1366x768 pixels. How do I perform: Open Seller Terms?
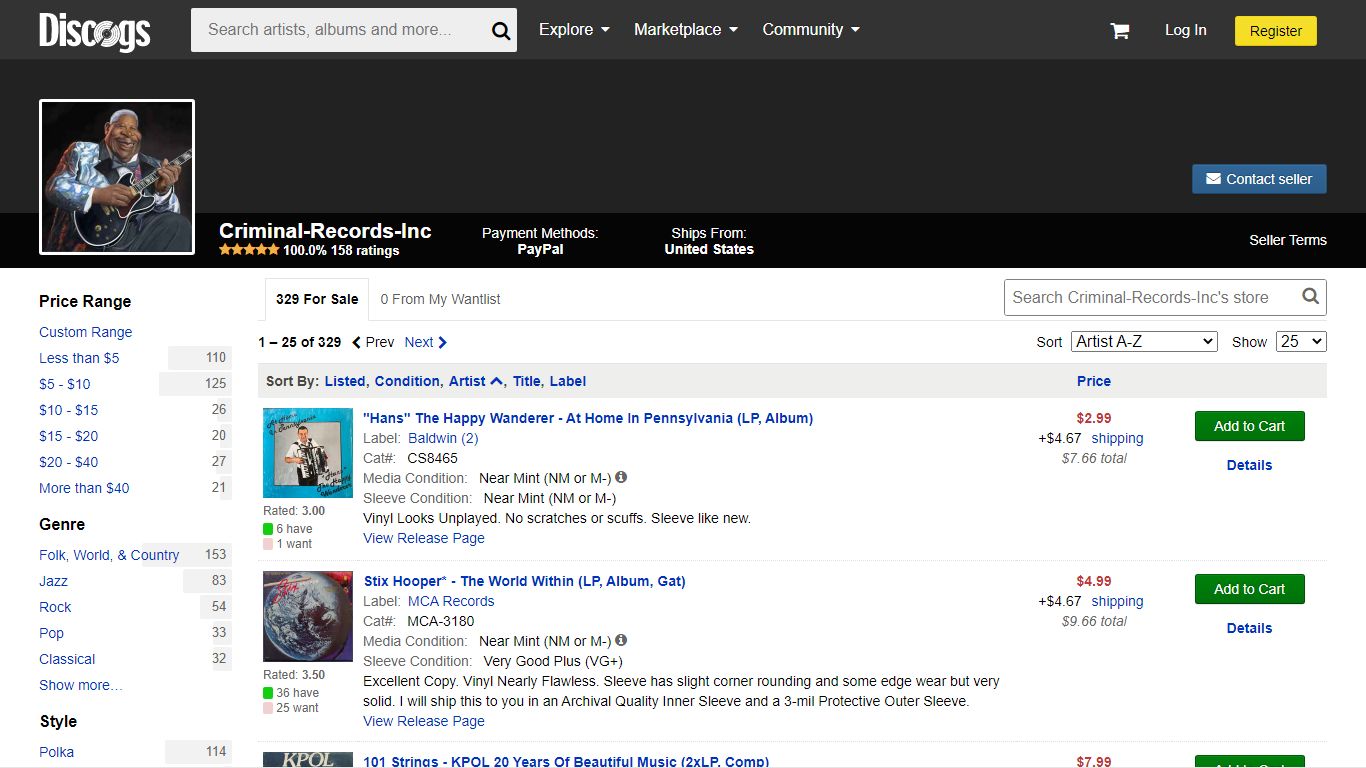(1288, 240)
